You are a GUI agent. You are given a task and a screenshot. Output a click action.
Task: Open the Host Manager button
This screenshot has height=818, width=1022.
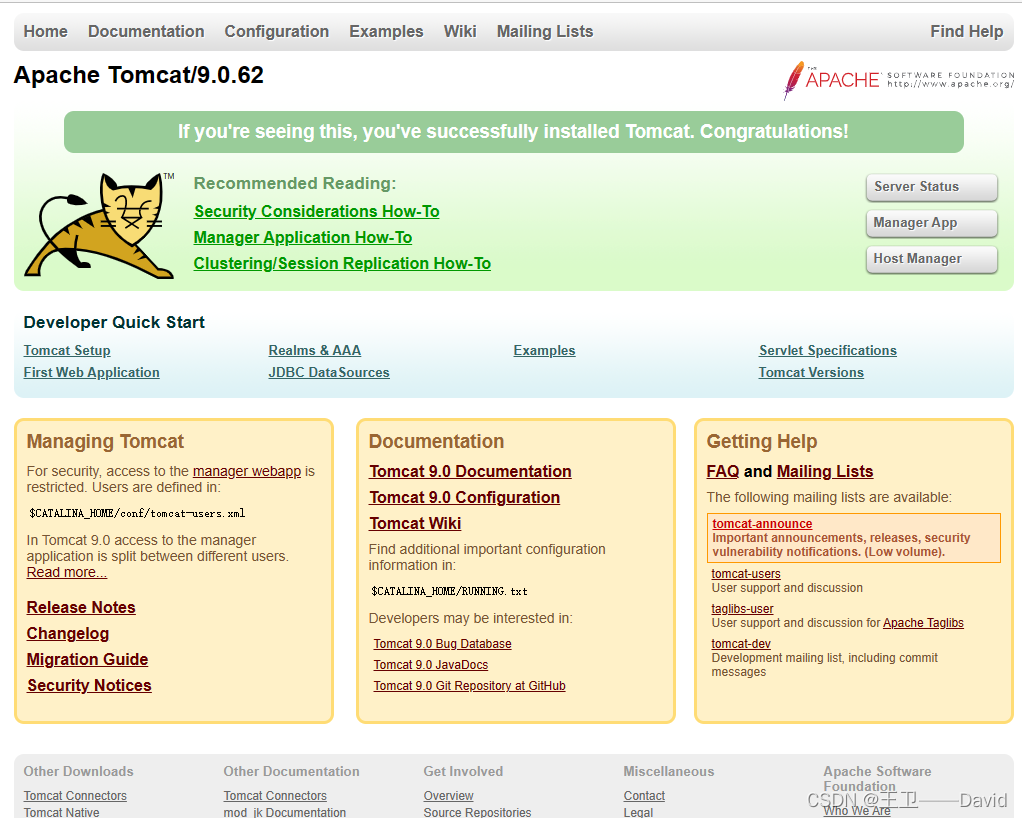[x=931, y=259]
